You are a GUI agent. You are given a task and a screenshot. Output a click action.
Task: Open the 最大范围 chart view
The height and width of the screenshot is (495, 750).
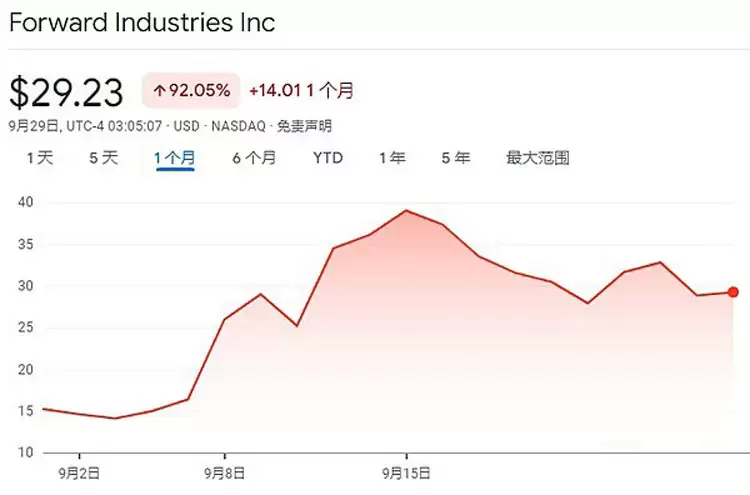pos(537,158)
